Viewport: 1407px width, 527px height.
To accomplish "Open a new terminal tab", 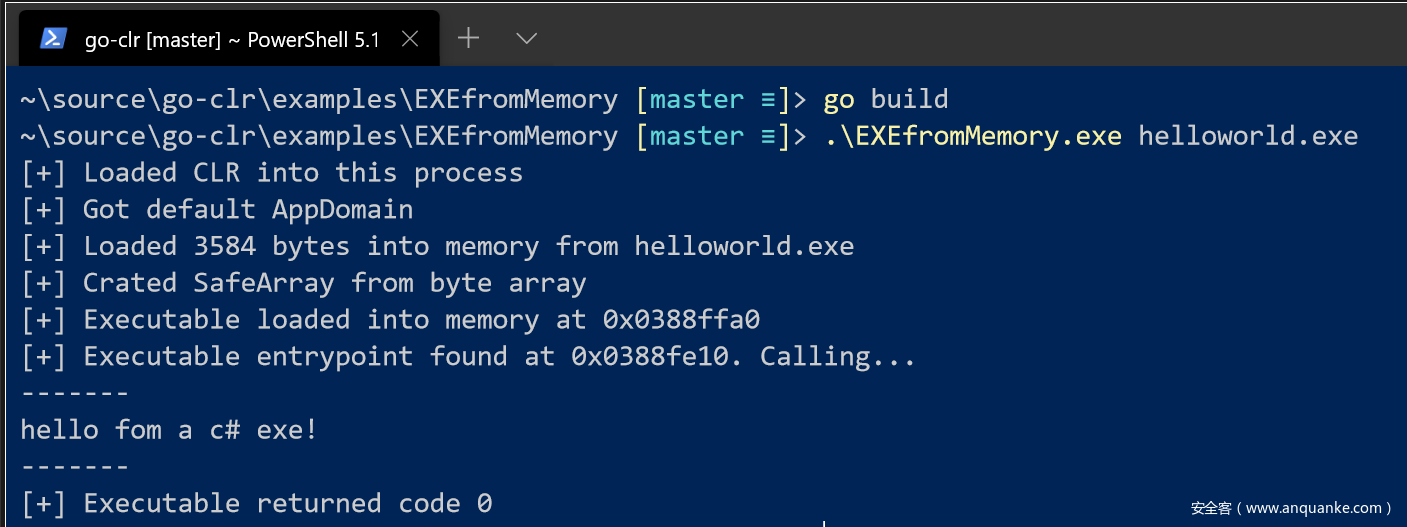I will tap(468, 39).
